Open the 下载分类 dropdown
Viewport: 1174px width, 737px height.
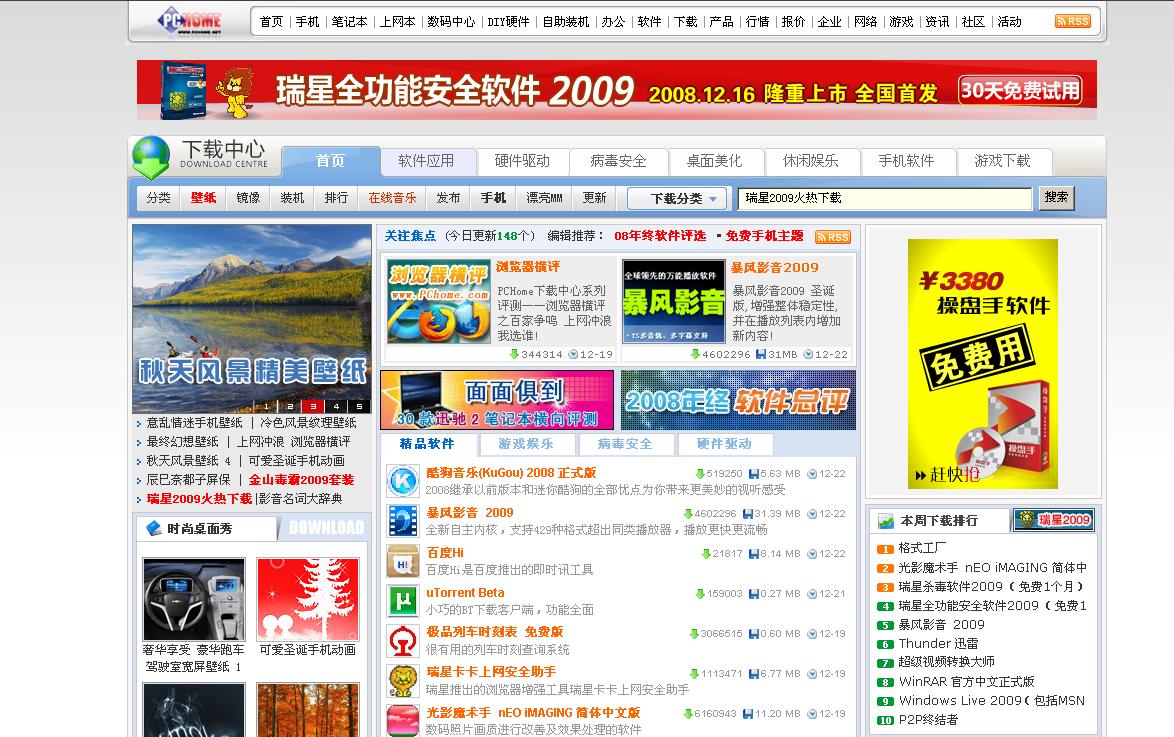[x=678, y=198]
